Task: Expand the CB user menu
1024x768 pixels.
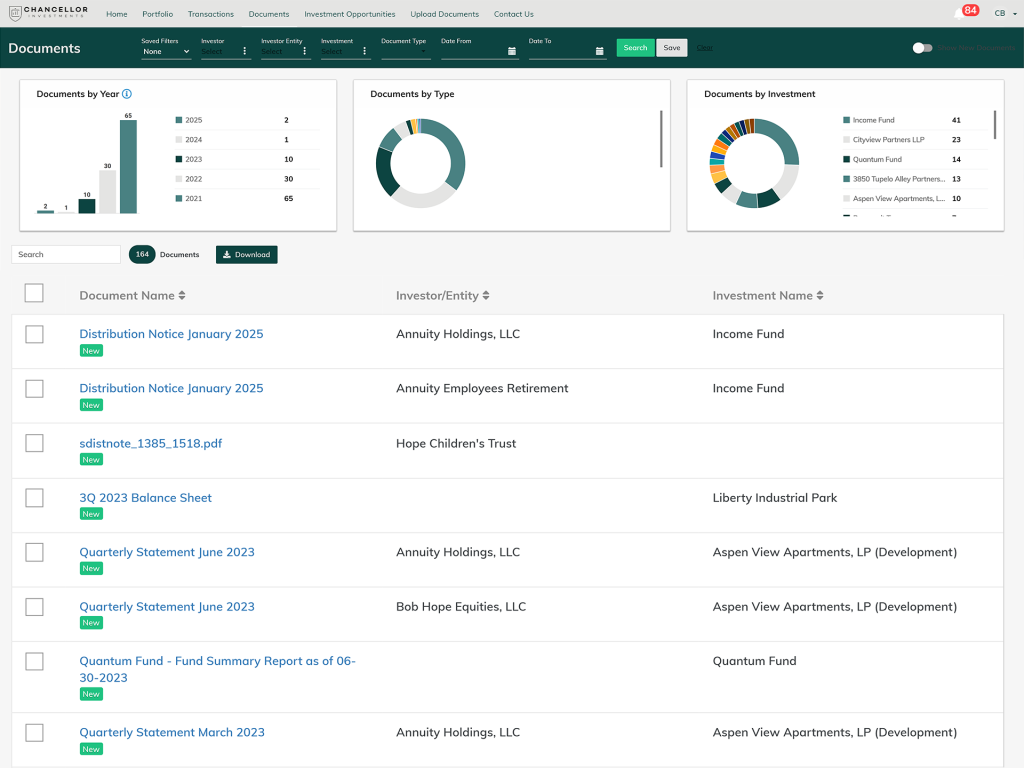Action: tap(1005, 14)
